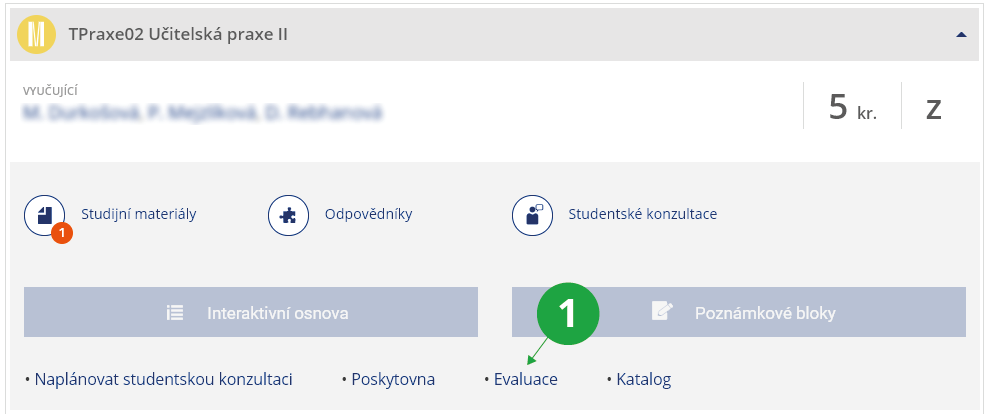Open the Interaktivní osnova button
Screen dimensions: 992x414
(251, 312)
